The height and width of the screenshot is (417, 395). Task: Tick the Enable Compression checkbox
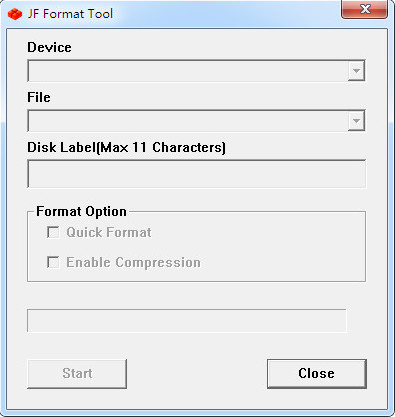click(x=53, y=262)
